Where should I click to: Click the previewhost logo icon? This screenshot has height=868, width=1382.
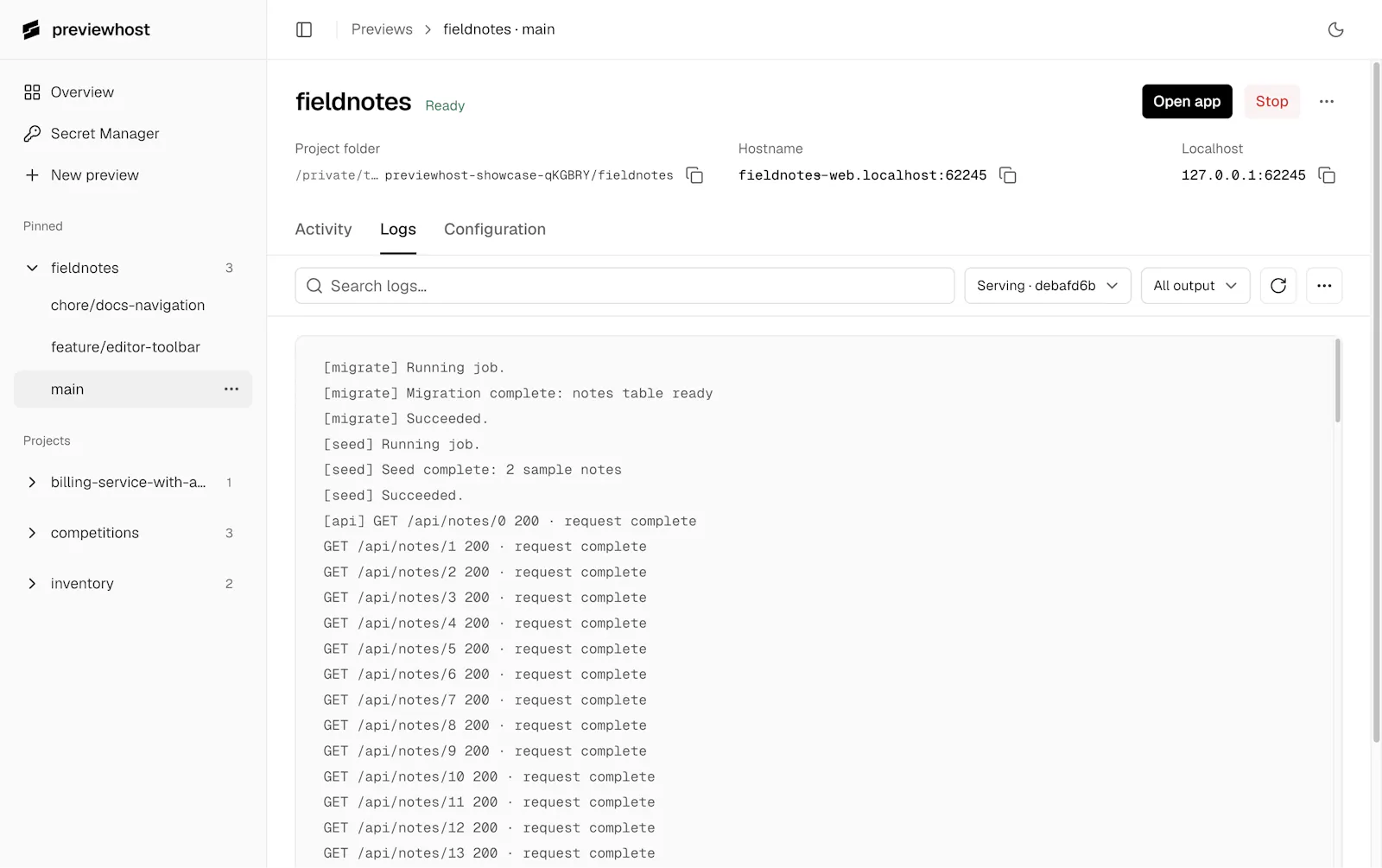31,29
